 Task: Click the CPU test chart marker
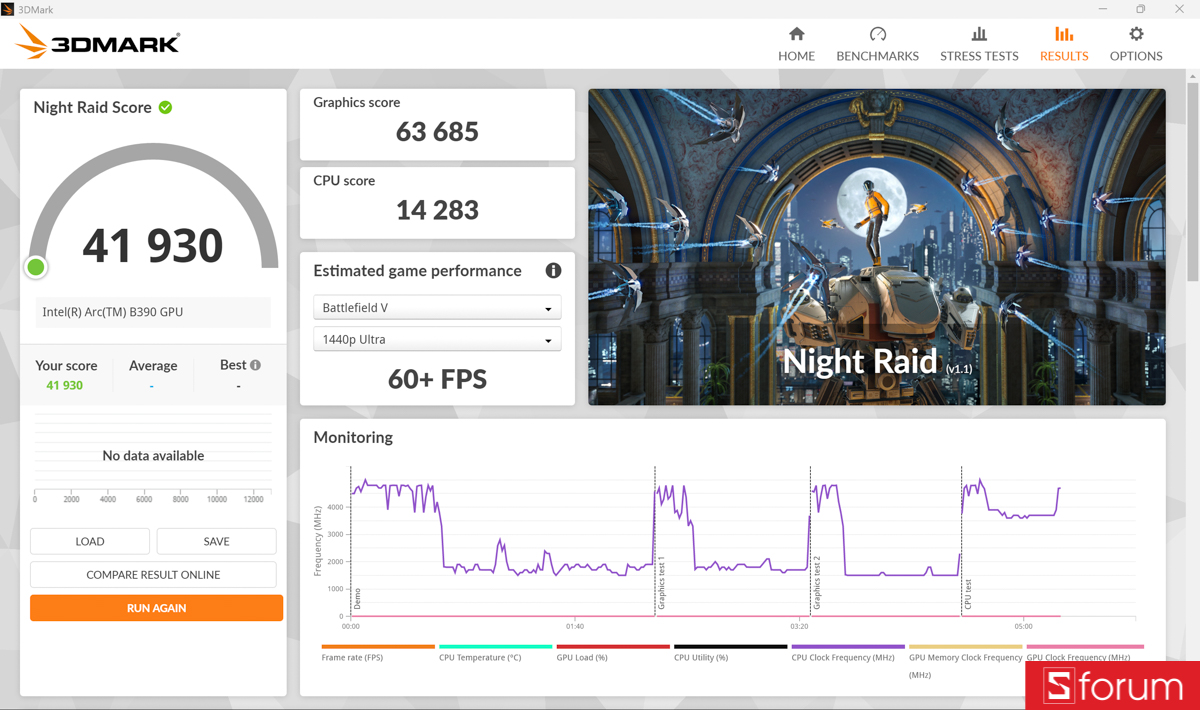[x=968, y=594]
